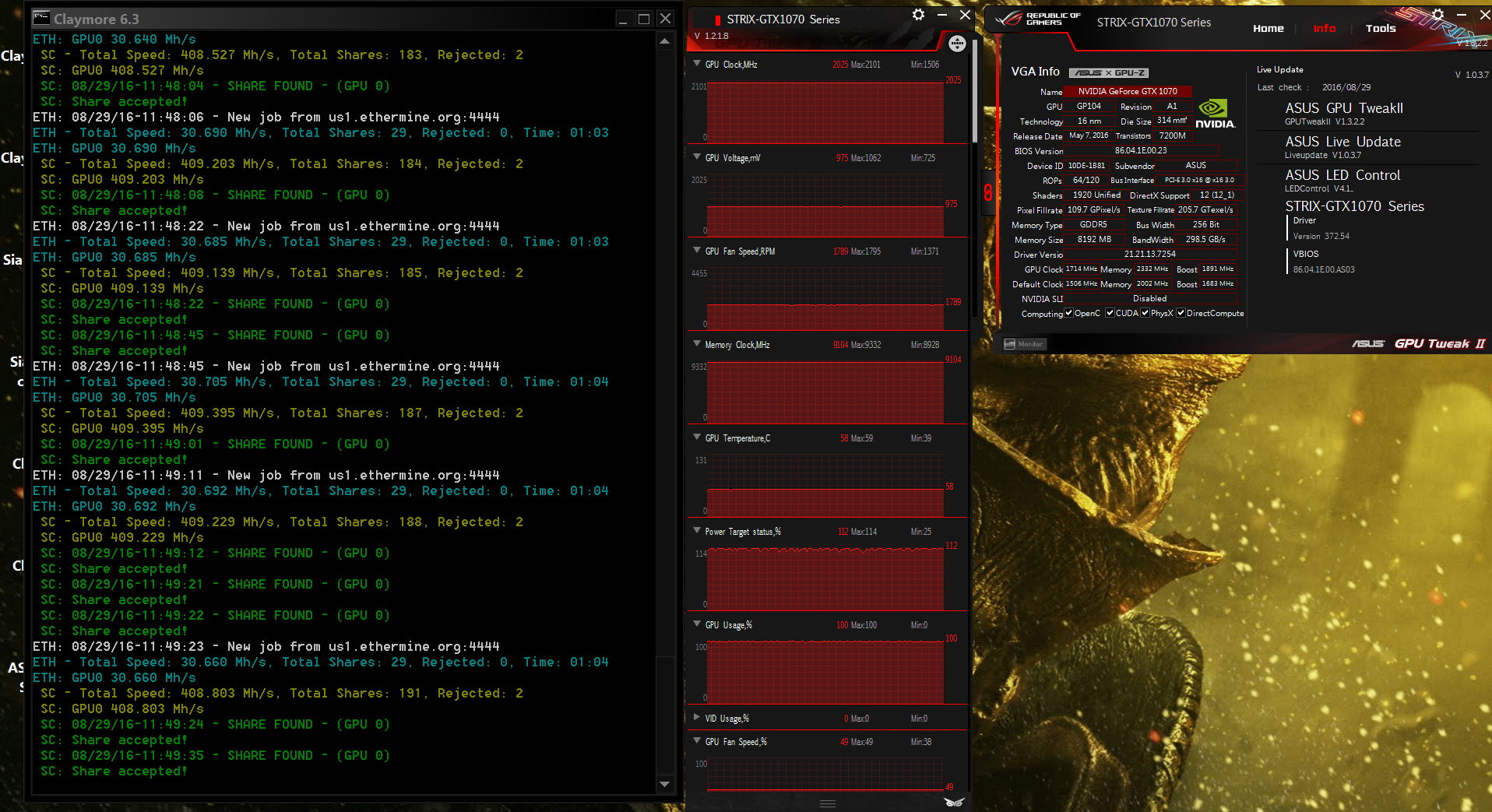Click the Claymore 6.3 window icon
Image resolution: width=1492 pixels, height=812 pixels.
coord(41,18)
